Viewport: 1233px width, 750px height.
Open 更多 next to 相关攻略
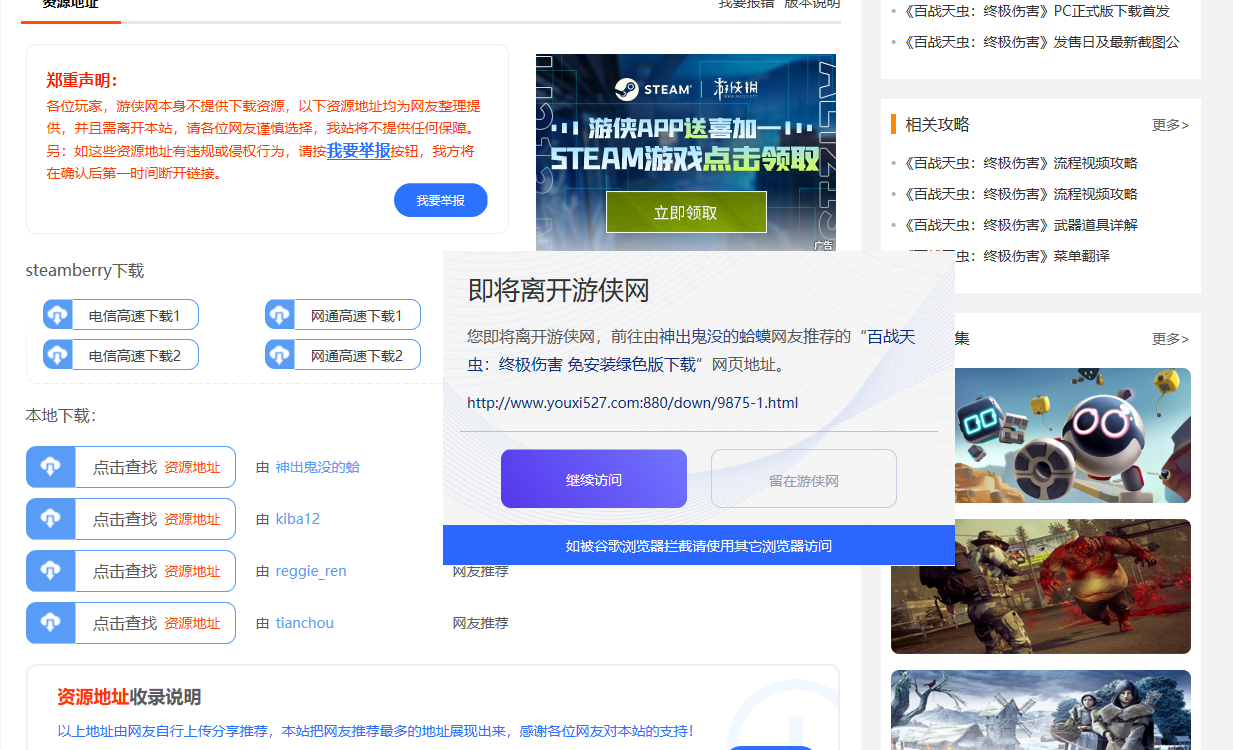pyautogui.click(x=1170, y=125)
